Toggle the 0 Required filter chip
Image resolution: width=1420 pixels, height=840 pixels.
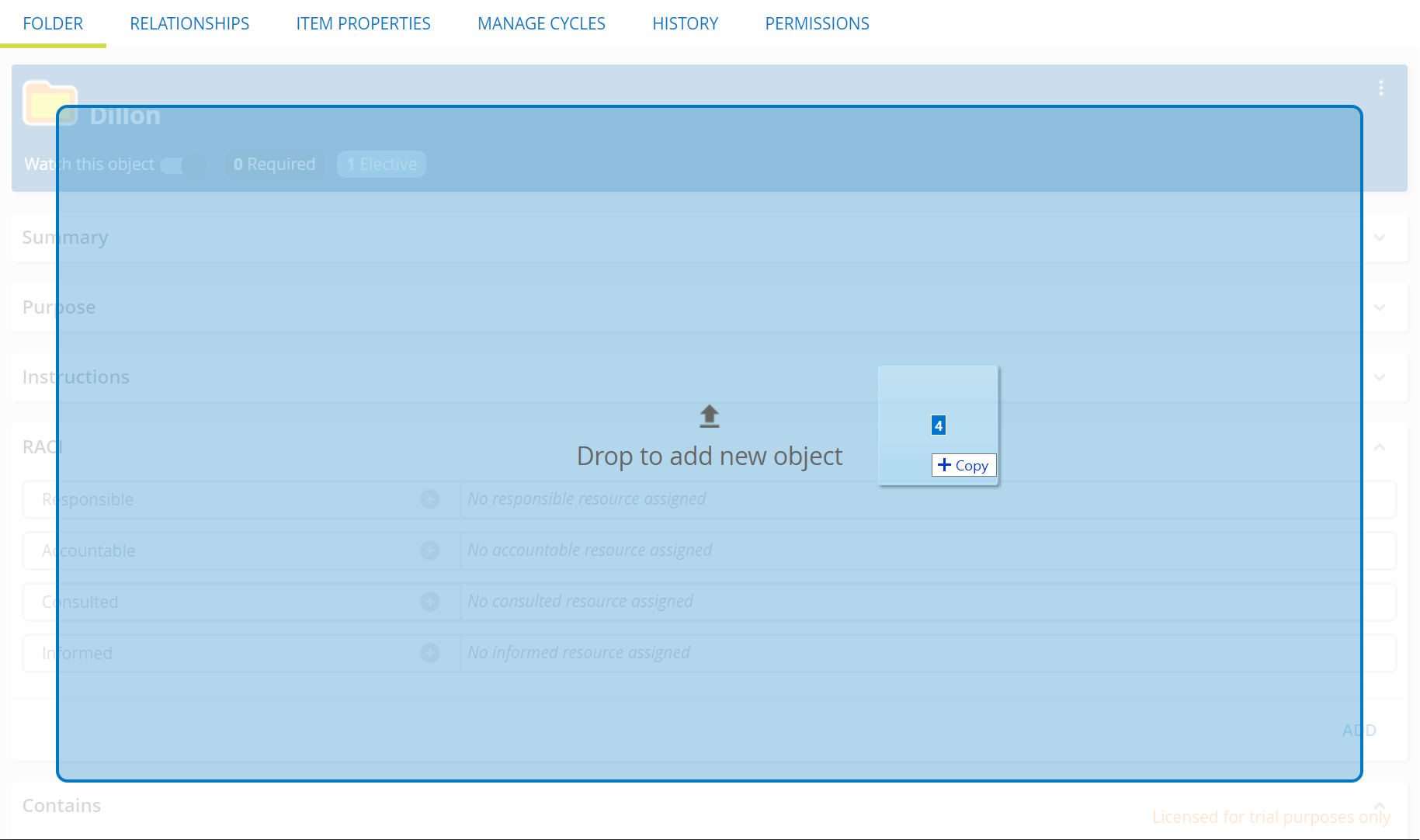275,165
